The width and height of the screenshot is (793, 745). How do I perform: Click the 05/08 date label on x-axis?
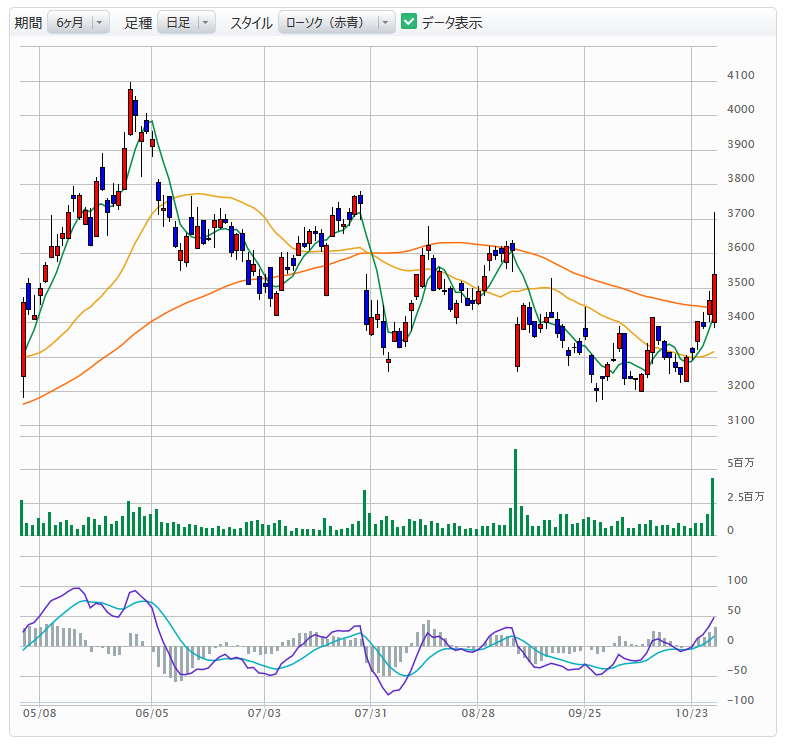click(x=38, y=715)
